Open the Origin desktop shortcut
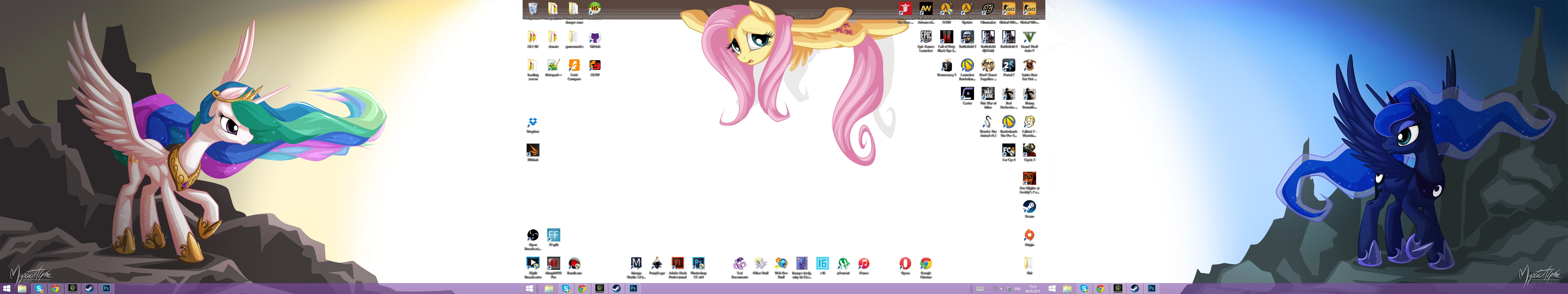Viewport: 1568px width, 294px height. coord(1029,235)
